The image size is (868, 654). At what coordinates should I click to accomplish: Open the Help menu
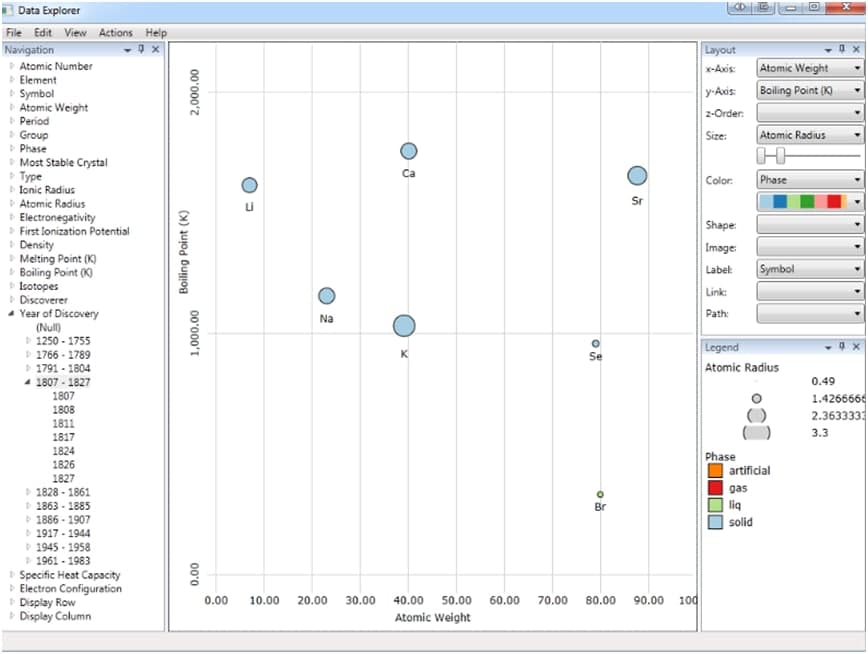(156, 31)
